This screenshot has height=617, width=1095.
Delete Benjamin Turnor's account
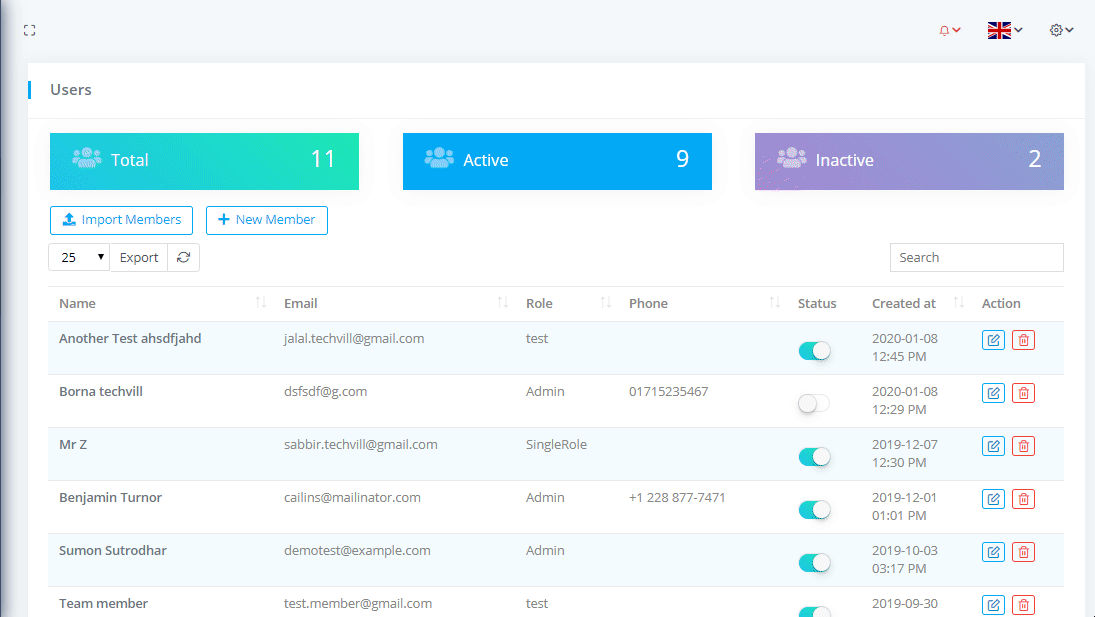[1023, 499]
